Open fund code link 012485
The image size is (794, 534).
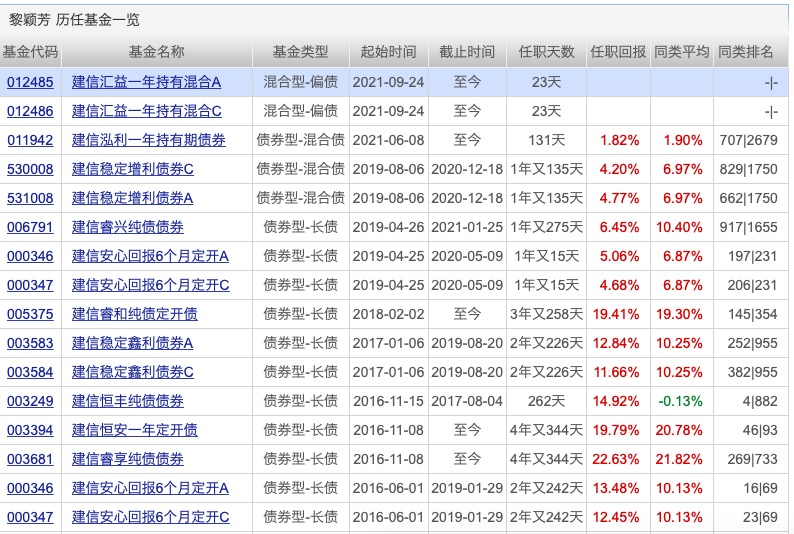(30, 82)
